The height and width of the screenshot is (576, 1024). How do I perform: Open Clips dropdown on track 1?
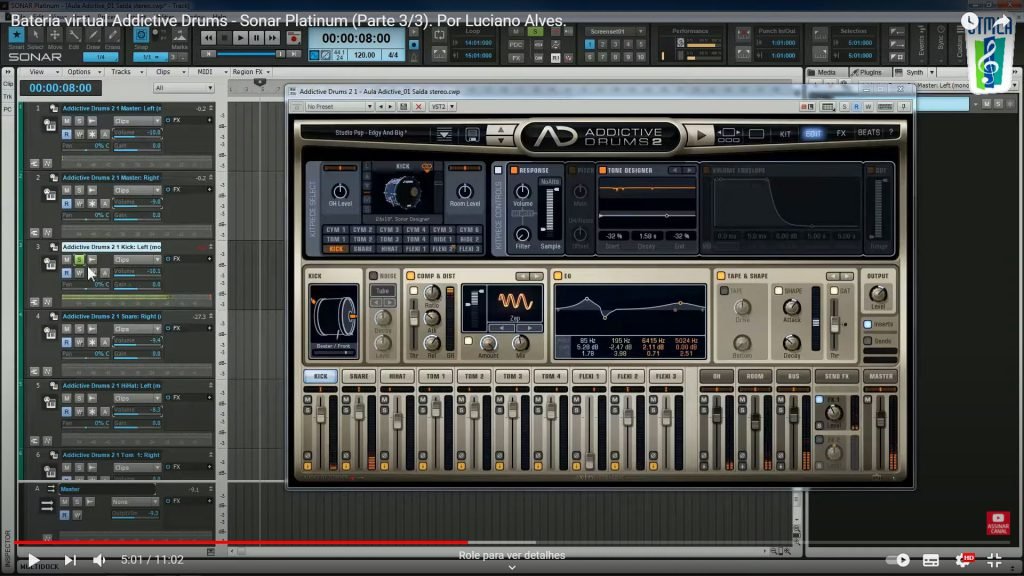pos(136,121)
